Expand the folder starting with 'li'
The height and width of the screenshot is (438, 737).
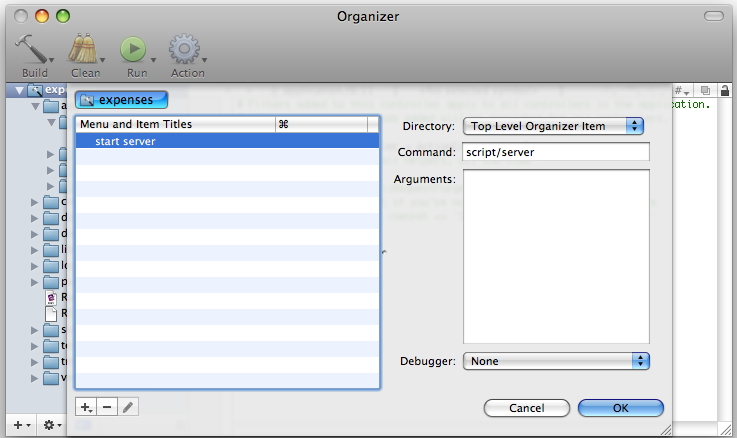coord(34,250)
